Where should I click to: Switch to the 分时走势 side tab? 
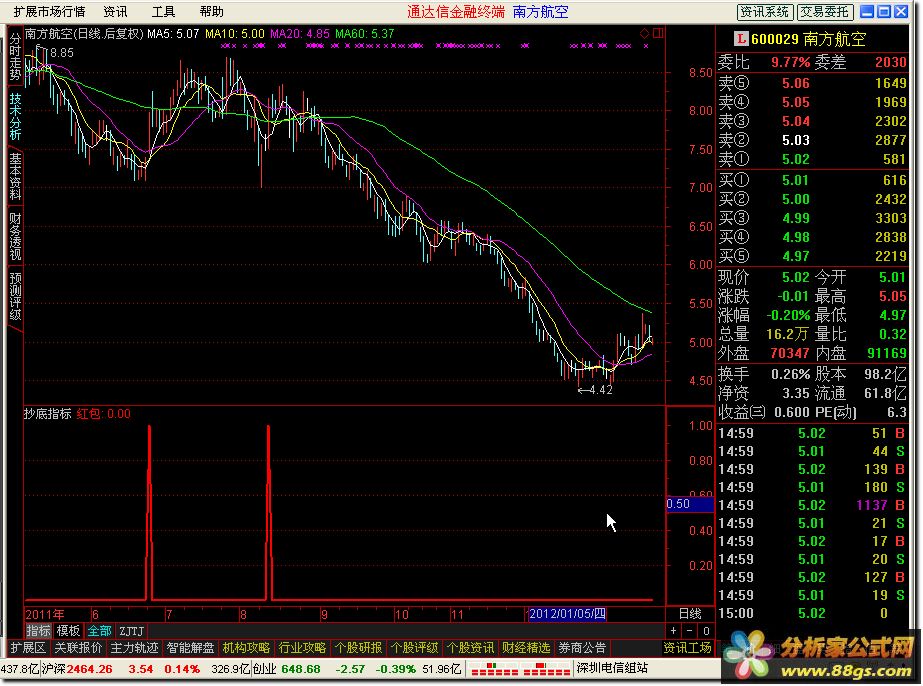tap(15, 57)
